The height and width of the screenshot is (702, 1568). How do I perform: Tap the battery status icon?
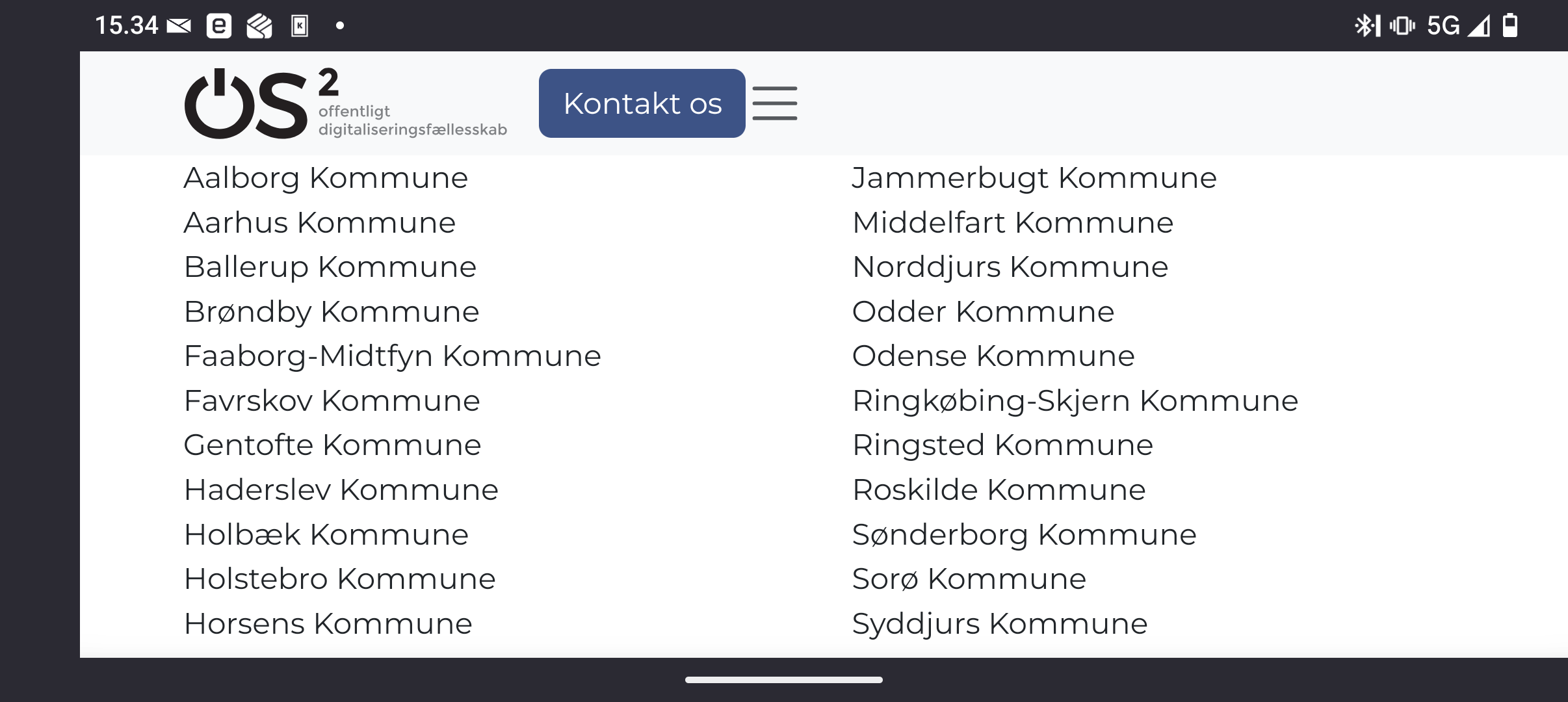pyautogui.click(x=1510, y=26)
